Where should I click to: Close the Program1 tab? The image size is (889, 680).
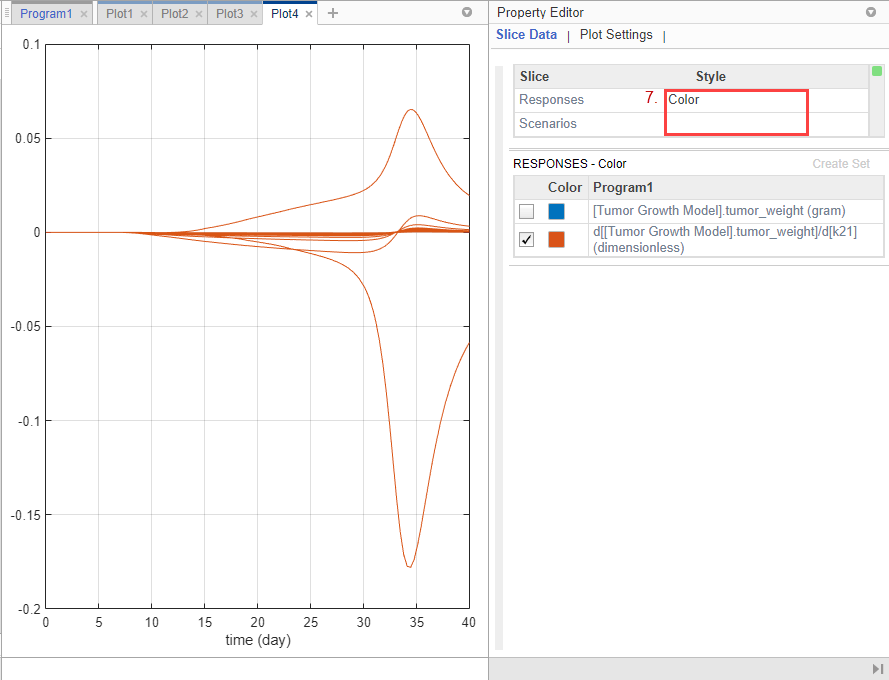84,14
